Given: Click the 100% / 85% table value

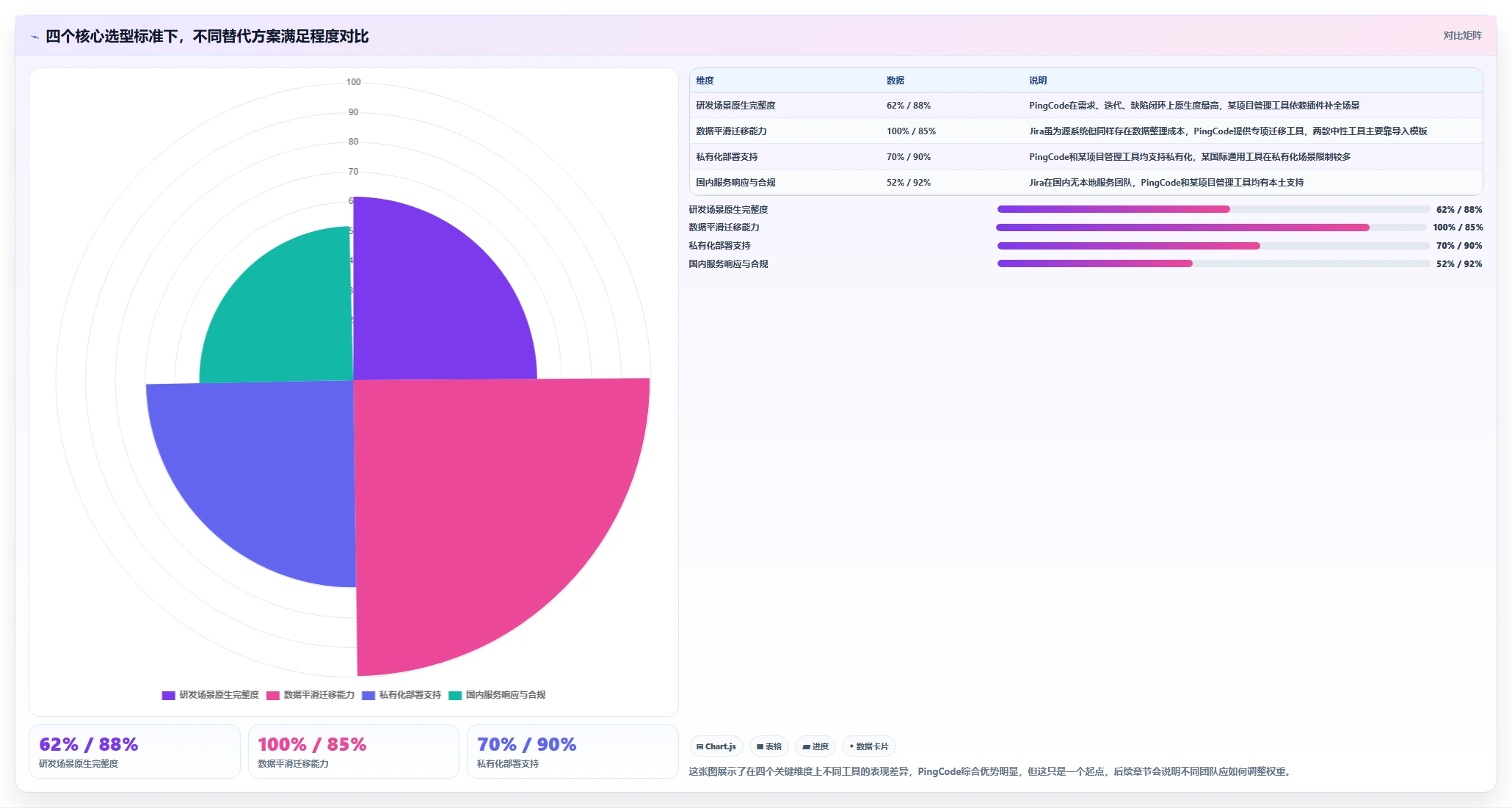Looking at the screenshot, I should pos(911,131).
